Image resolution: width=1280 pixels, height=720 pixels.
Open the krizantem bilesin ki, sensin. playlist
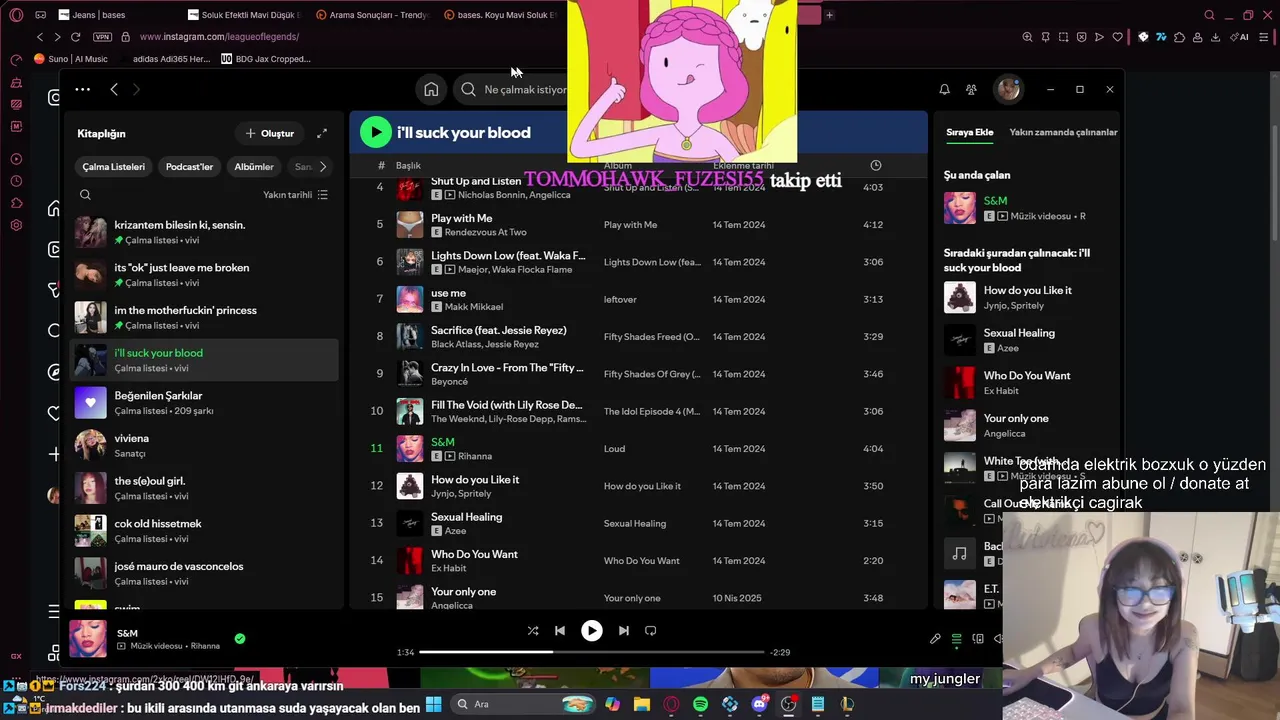click(x=205, y=232)
